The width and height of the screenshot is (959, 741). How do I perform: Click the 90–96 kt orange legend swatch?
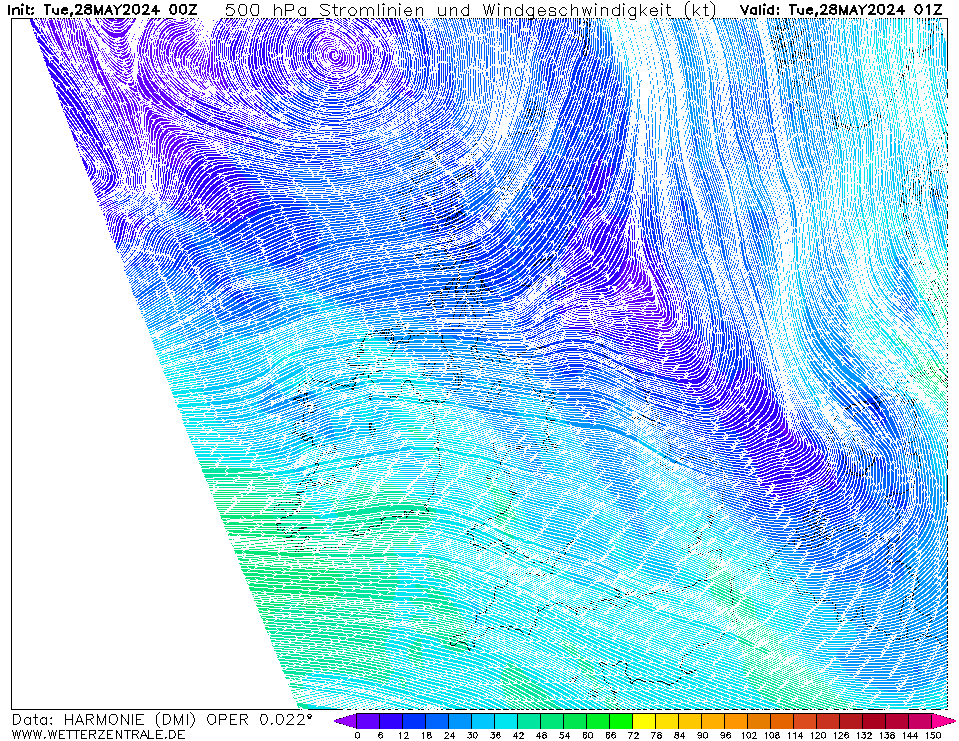click(714, 721)
